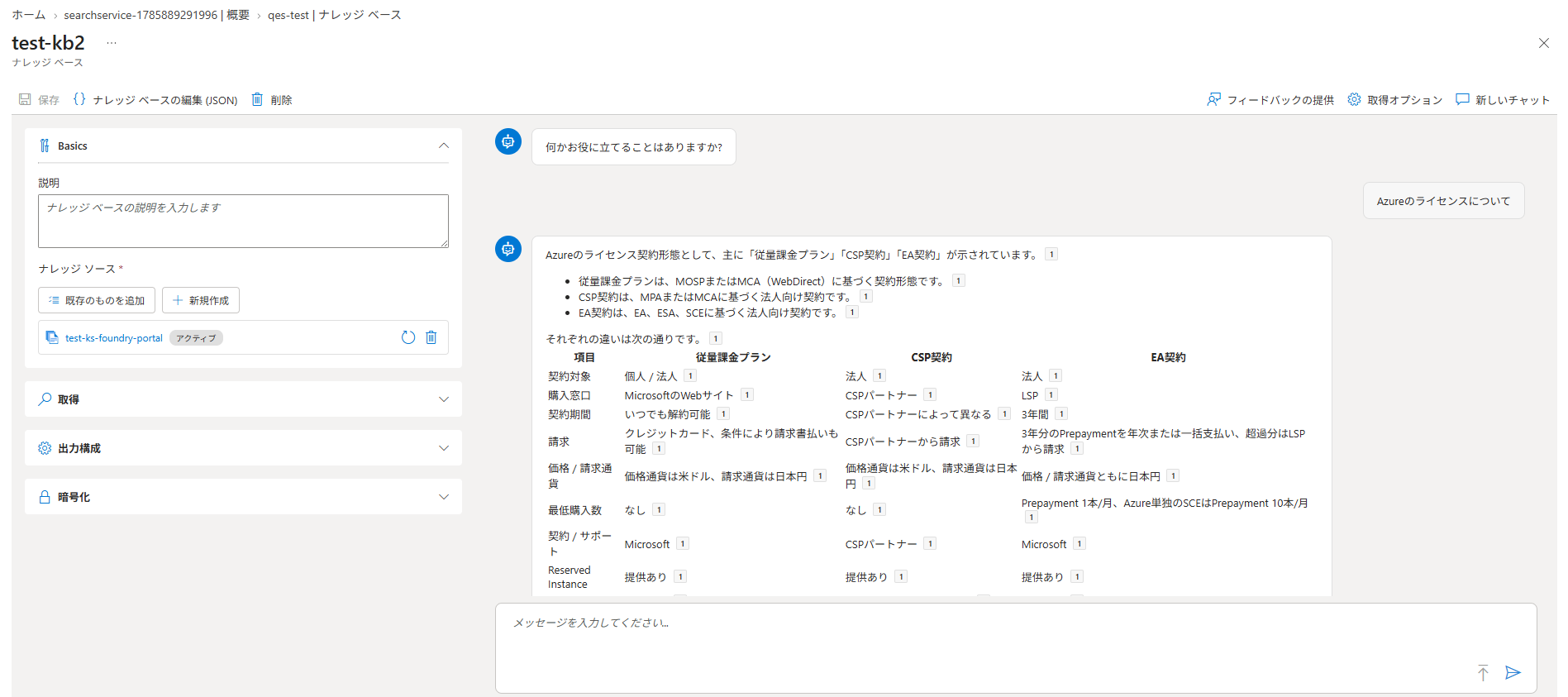1568x697 pixels.
Task: Open citation next to CSPパートナーから請求
Action: pyautogui.click(x=974, y=442)
